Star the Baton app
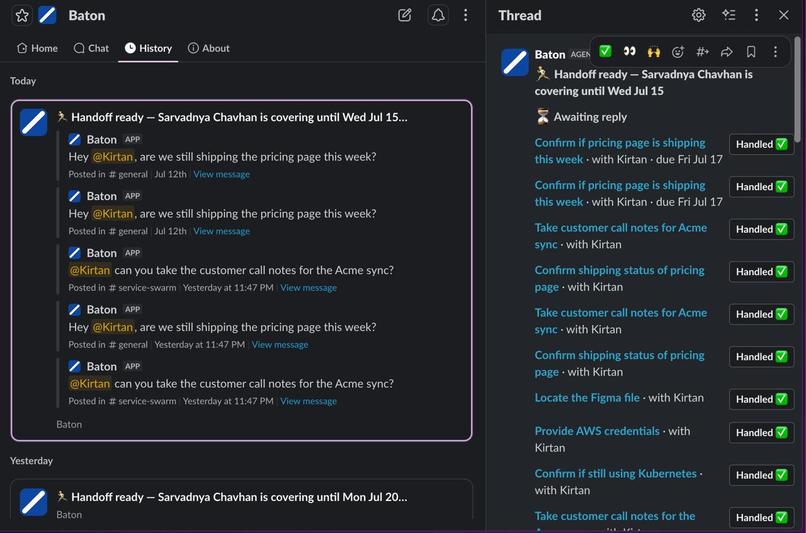The image size is (806, 533). [x=22, y=15]
